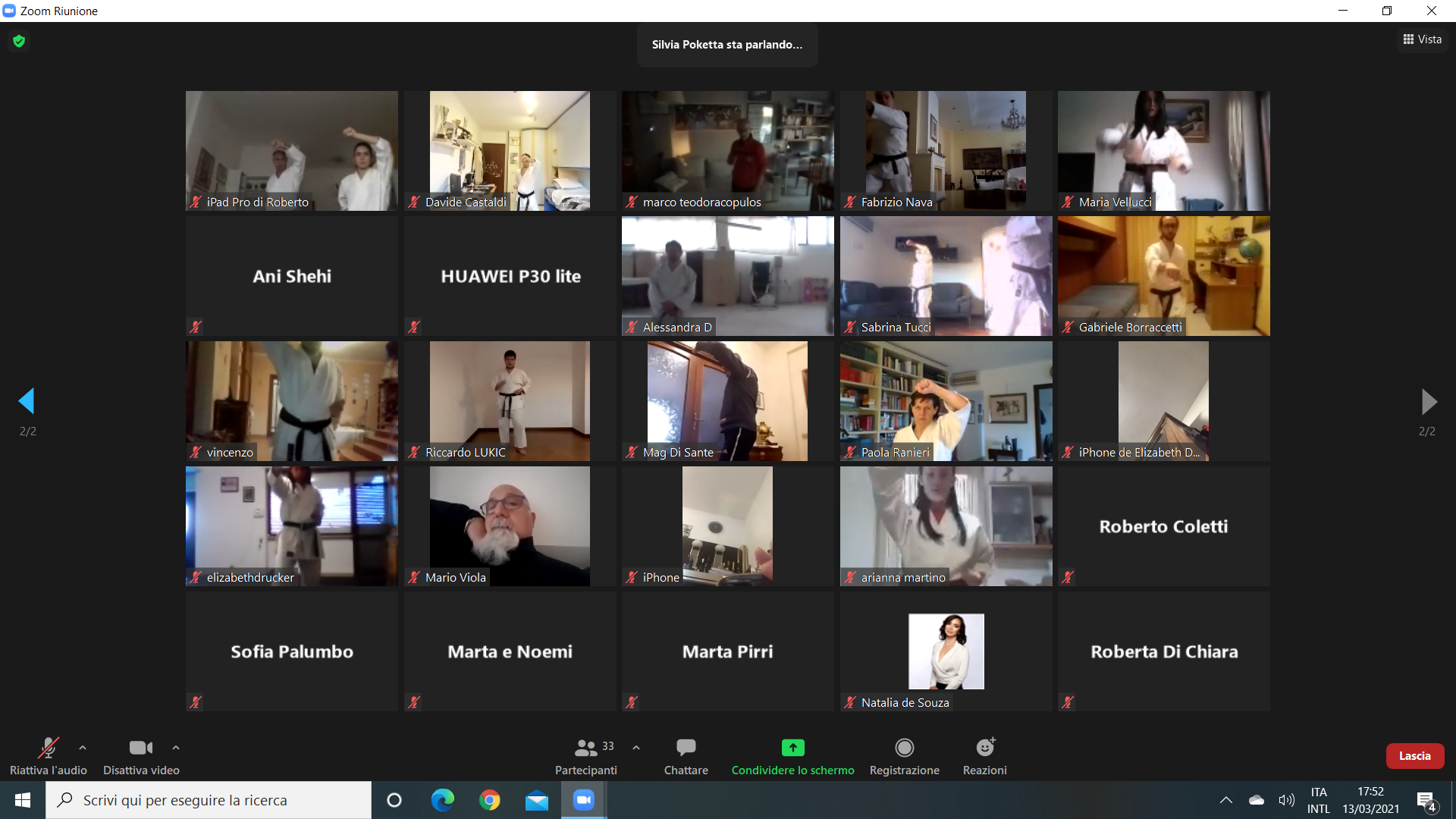Click the green encryption shield icon
The width and height of the screenshot is (1456, 819).
19,41
